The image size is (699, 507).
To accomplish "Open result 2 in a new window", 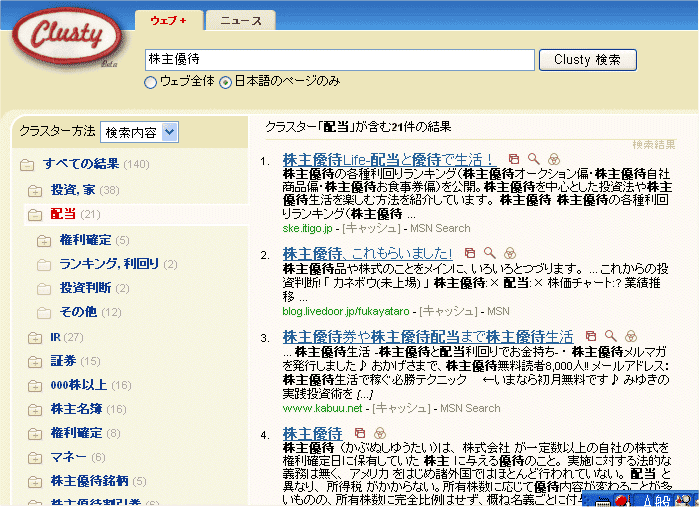I will coord(469,254).
